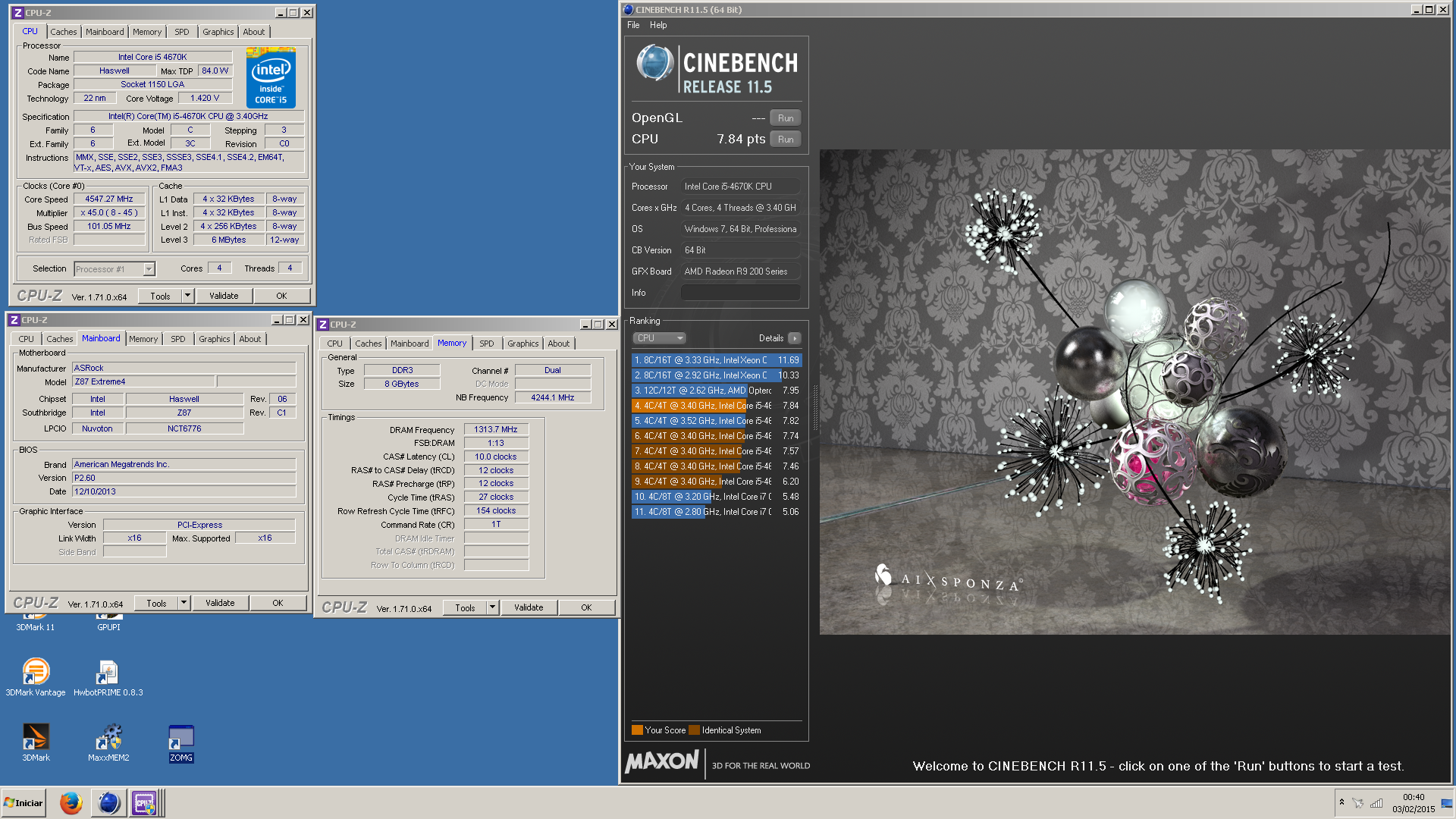This screenshot has width=1456, height=819.
Task: Click the Core Speed value 4547.27 MHz
Action: [109, 199]
